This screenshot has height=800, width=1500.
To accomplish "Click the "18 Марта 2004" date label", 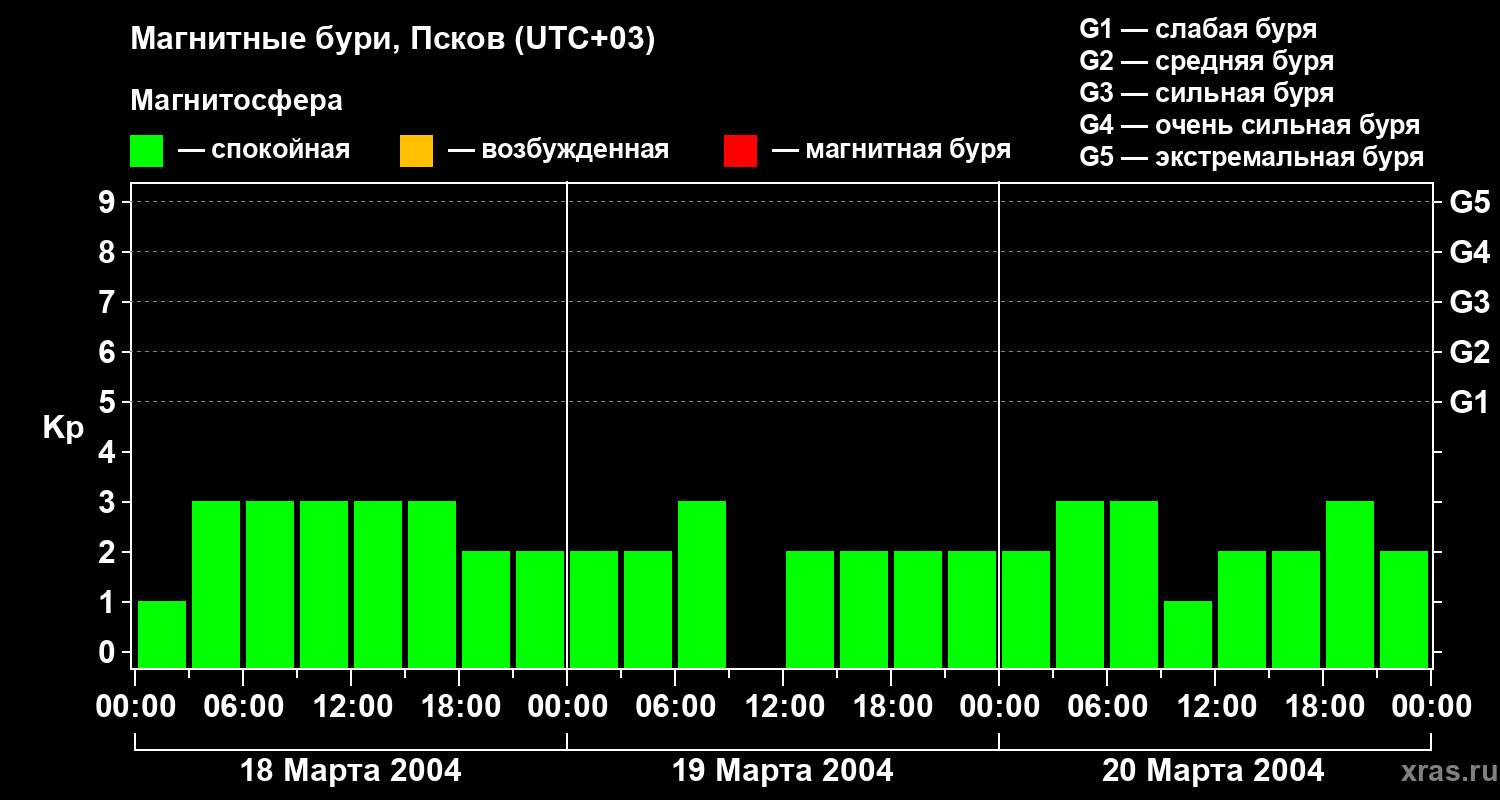I will (x=351, y=771).
